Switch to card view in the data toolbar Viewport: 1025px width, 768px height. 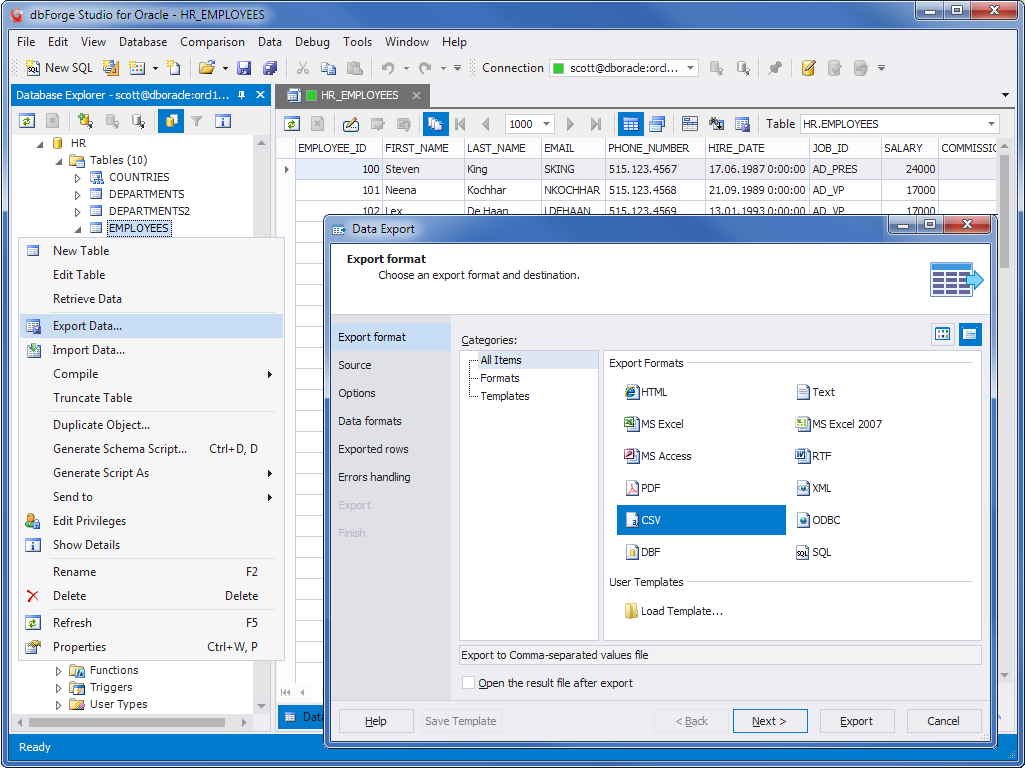pyautogui.click(x=657, y=124)
